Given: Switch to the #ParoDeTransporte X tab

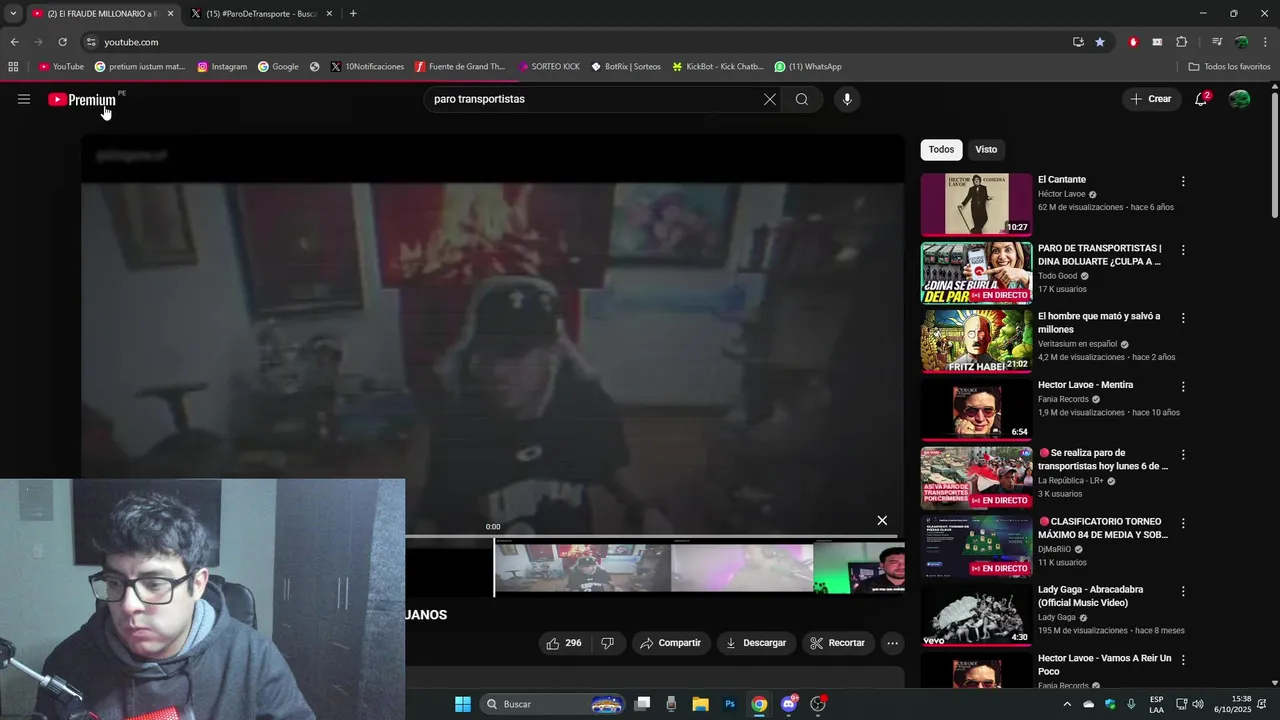Looking at the screenshot, I should coord(262,14).
